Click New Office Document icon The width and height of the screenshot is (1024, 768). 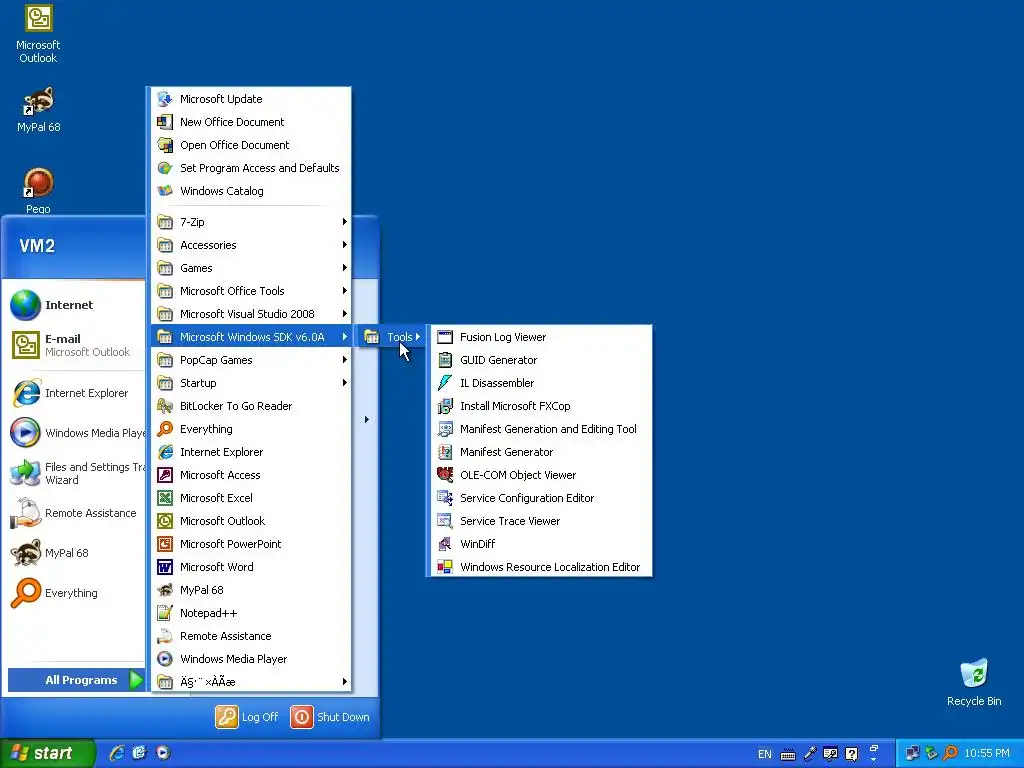tap(165, 122)
